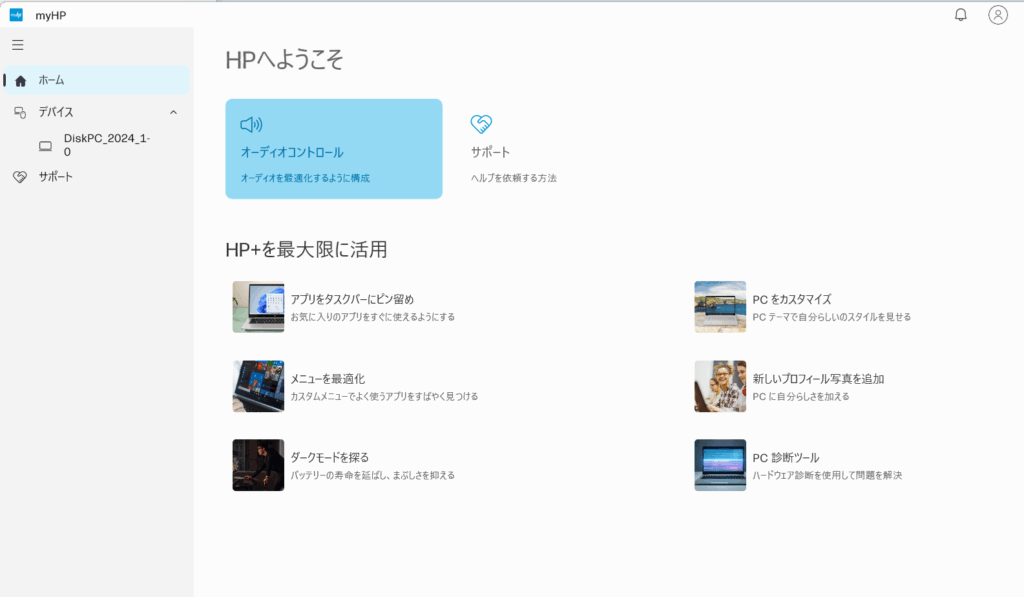Click PC テーマで自分らしいのスタイルを見せる text
This screenshot has width=1024, height=597.
coord(831,317)
